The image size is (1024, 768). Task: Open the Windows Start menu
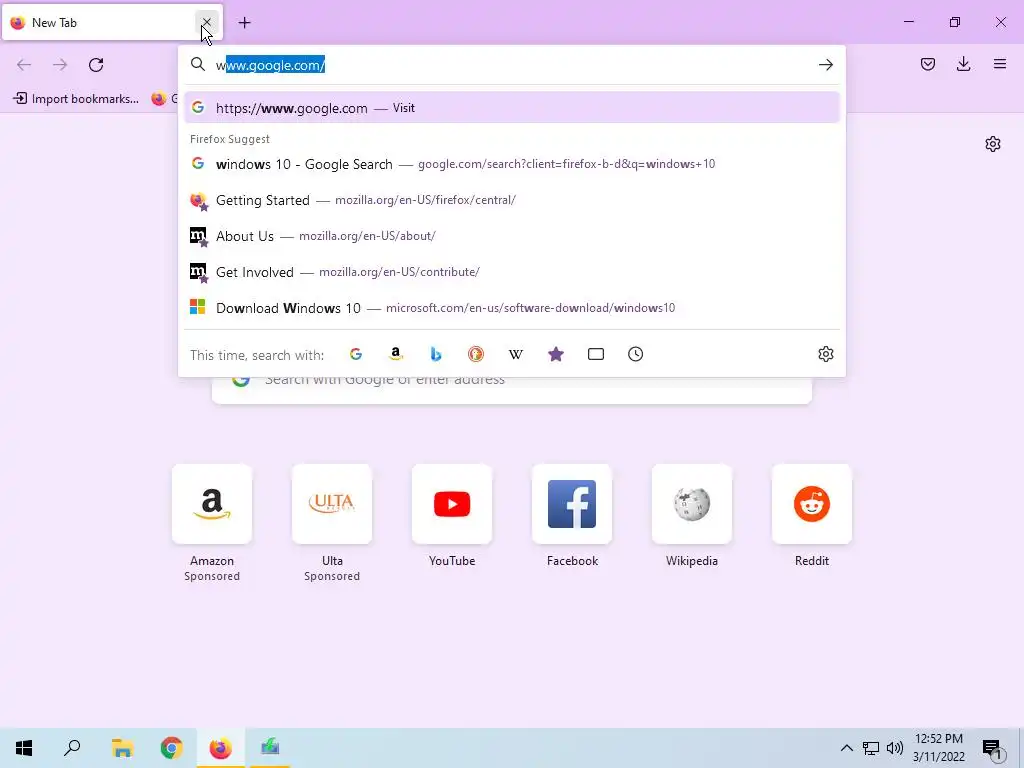[24, 748]
